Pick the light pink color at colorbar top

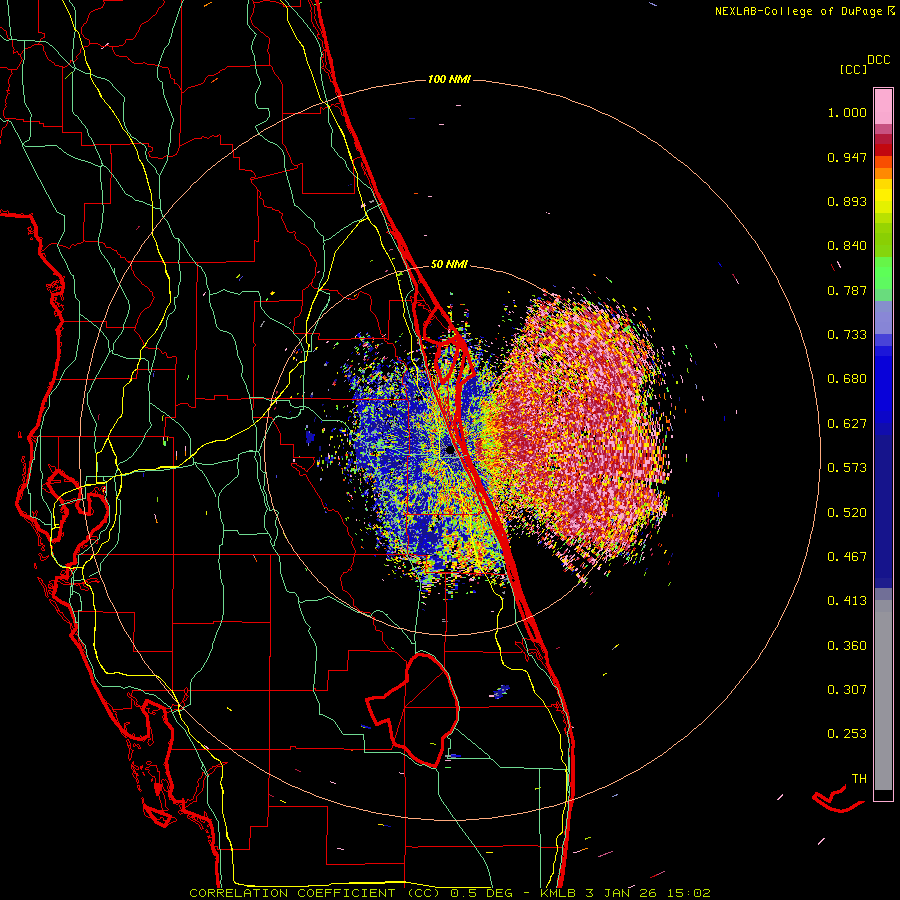883,106
